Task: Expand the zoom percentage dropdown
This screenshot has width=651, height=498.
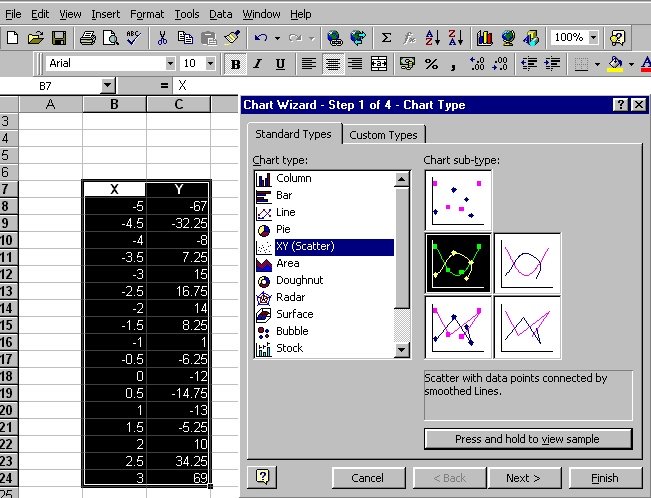Action: 594,38
